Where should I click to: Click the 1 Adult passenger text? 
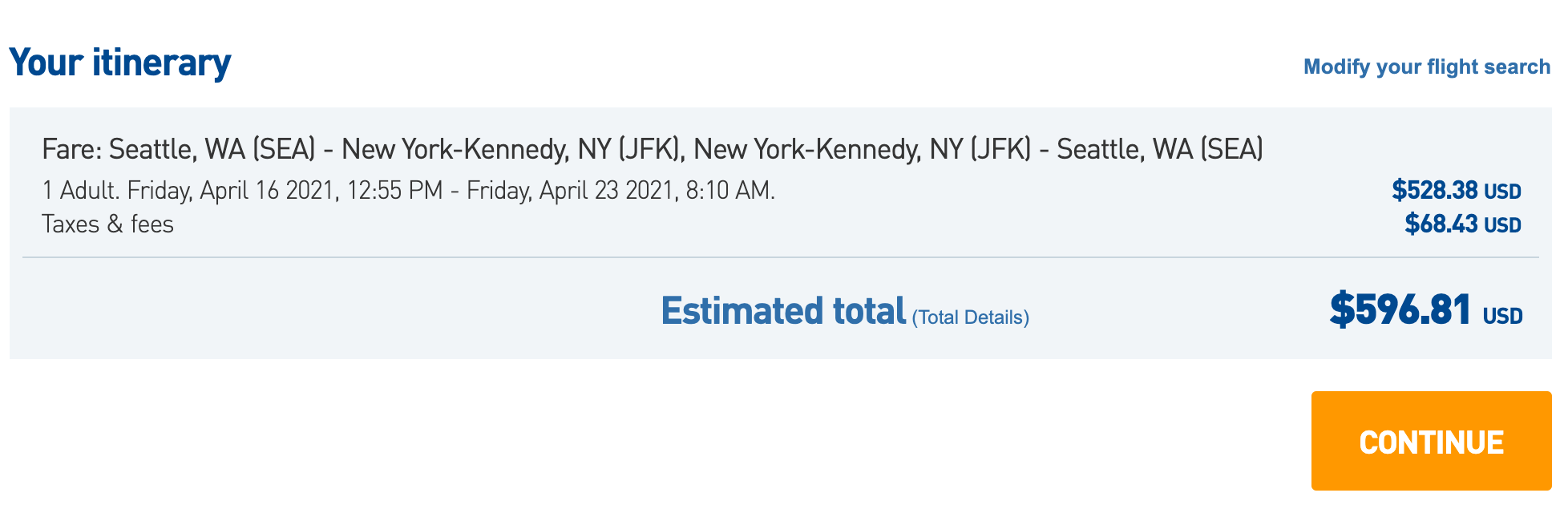tap(80, 191)
